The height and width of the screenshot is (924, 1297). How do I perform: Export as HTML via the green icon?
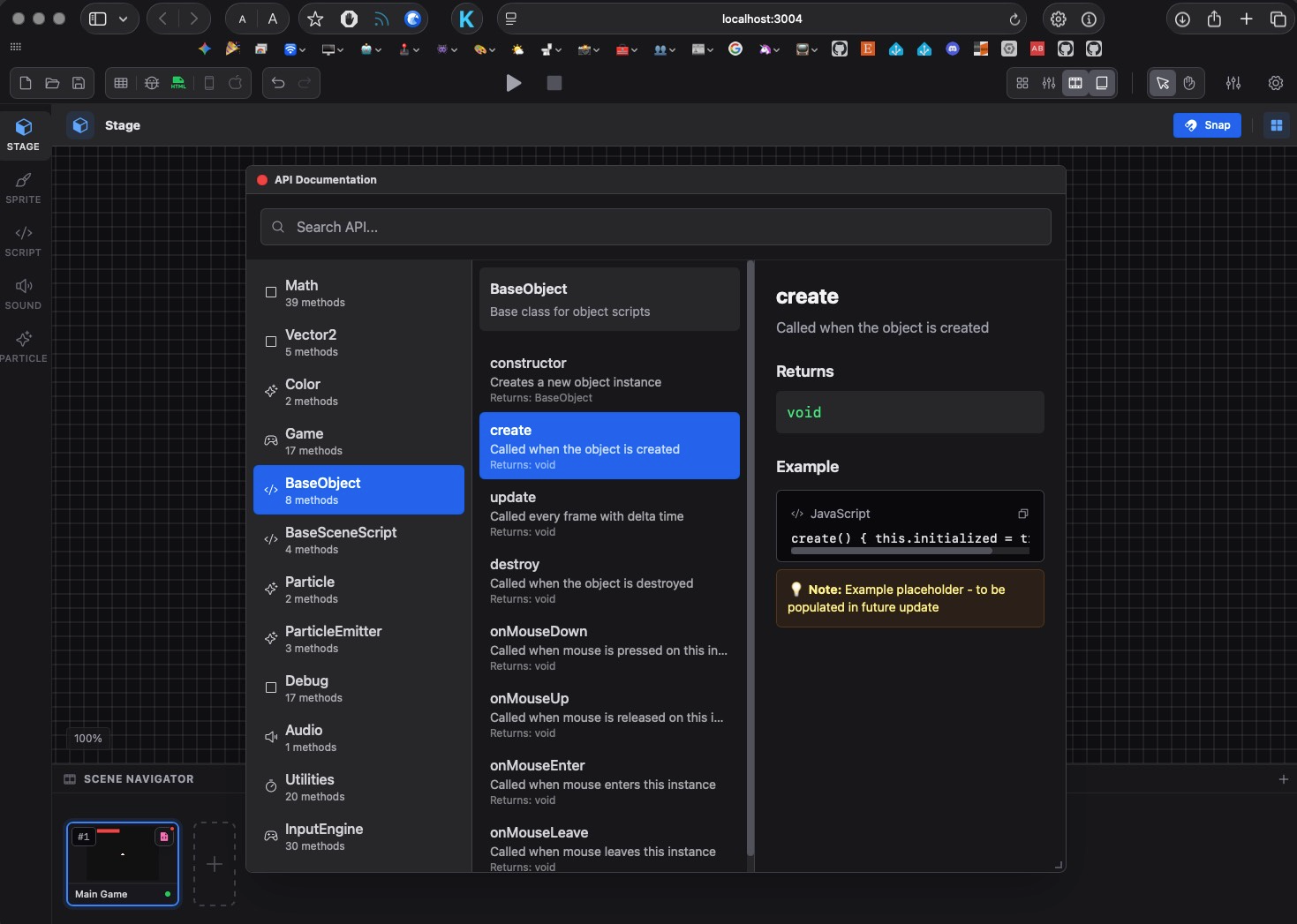178,83
